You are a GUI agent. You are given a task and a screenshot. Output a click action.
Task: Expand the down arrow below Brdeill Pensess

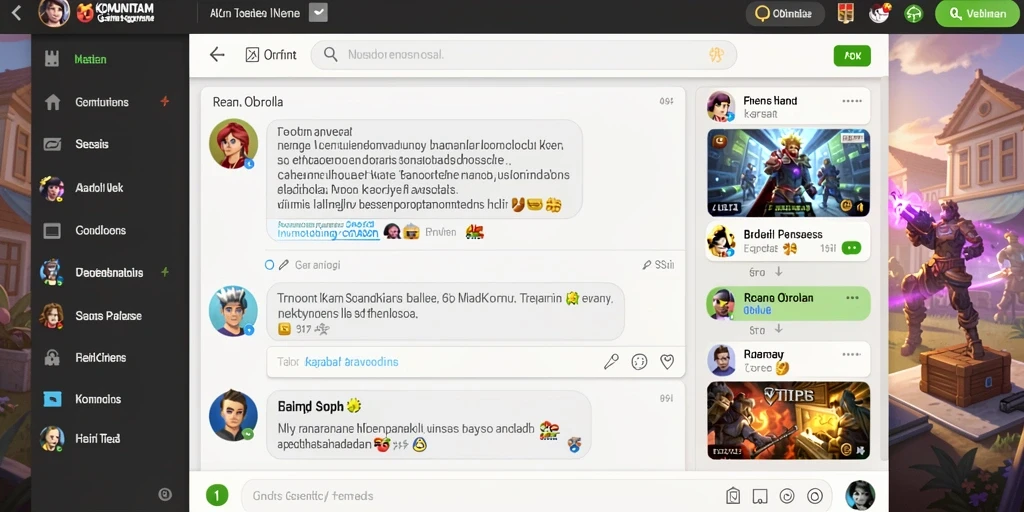778,272
